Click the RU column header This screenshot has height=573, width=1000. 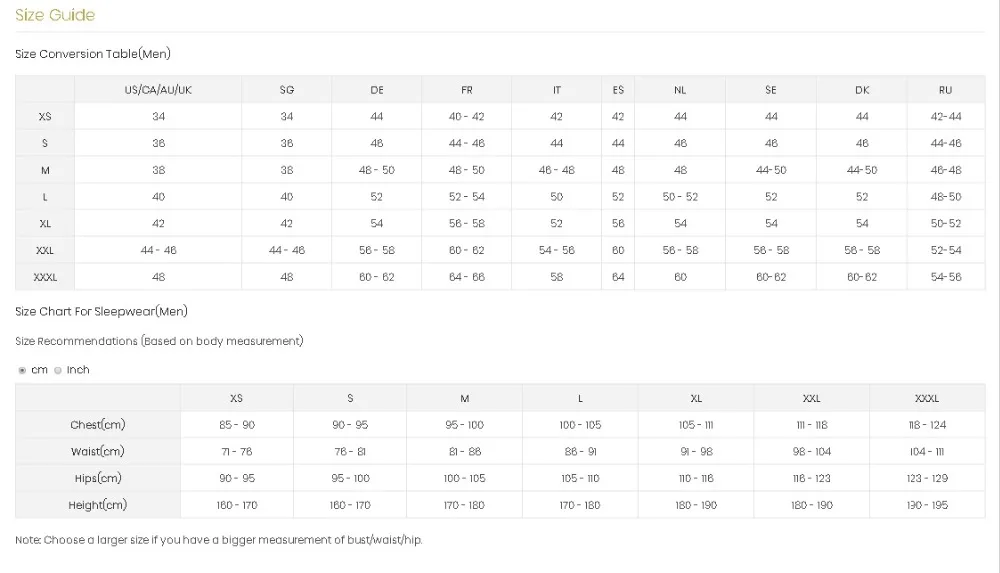[x=946, y=90]
